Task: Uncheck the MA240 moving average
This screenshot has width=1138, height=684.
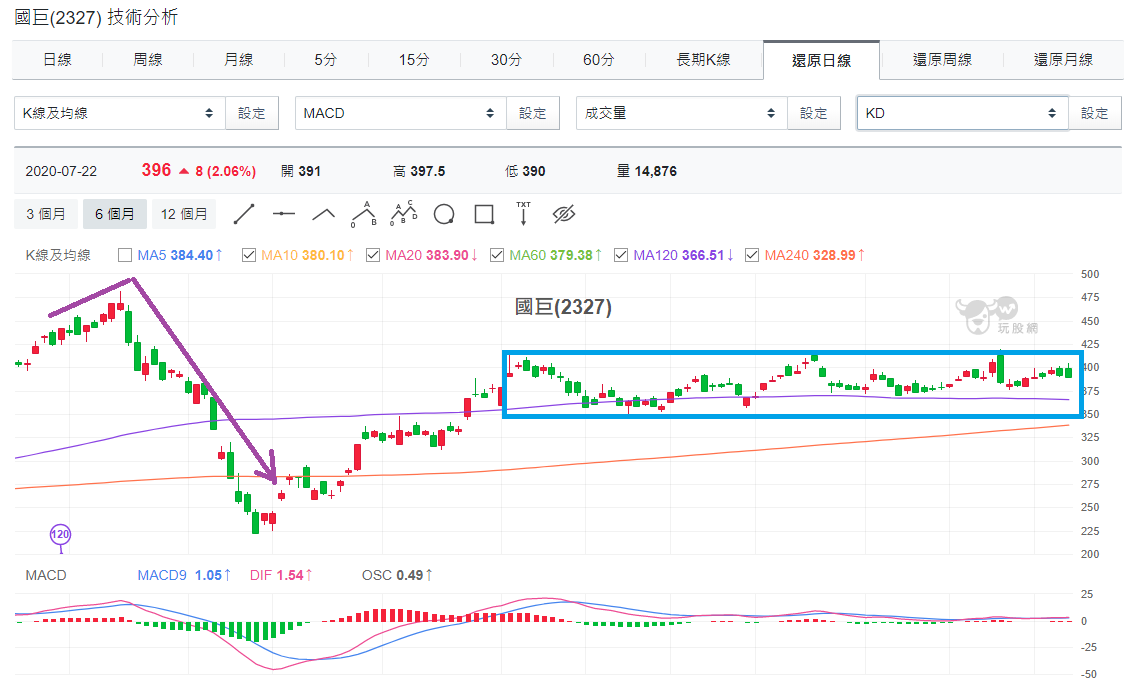Action: pyautogui.click(x=752, y=255)
